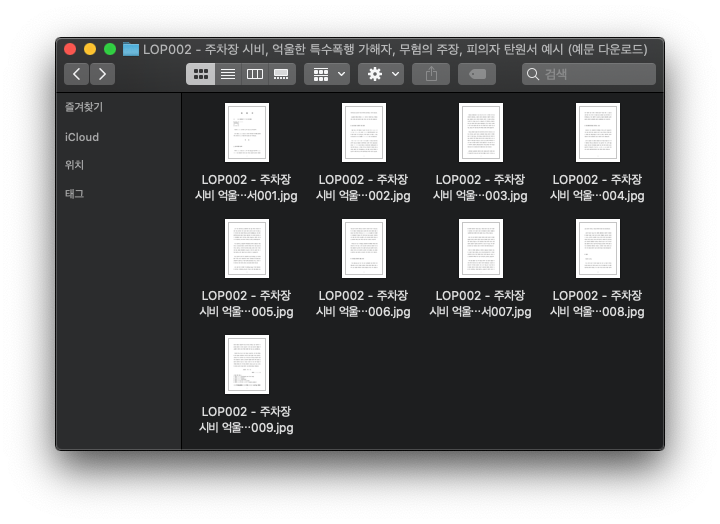The image size is (720, 524).
Task: Select thumbnail of file ending 008.jpg
Action: (x=598, y=248)
